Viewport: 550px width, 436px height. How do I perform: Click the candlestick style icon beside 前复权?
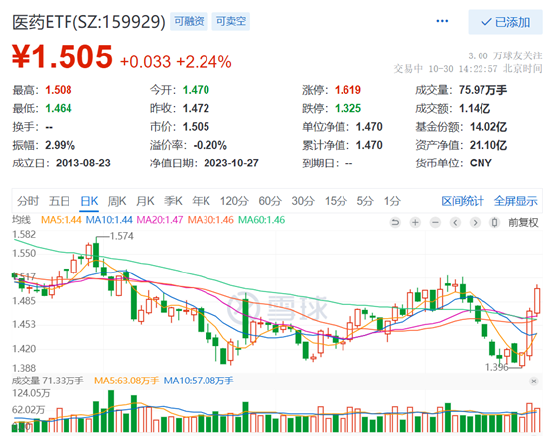(495, 222)
